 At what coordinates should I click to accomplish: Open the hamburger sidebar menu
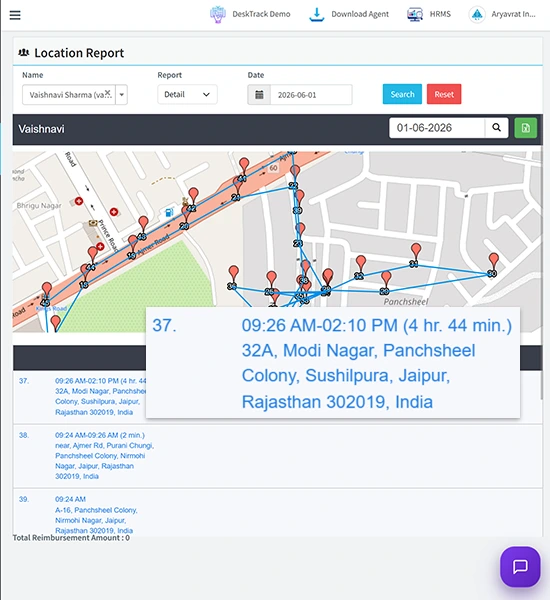[15, 15]
